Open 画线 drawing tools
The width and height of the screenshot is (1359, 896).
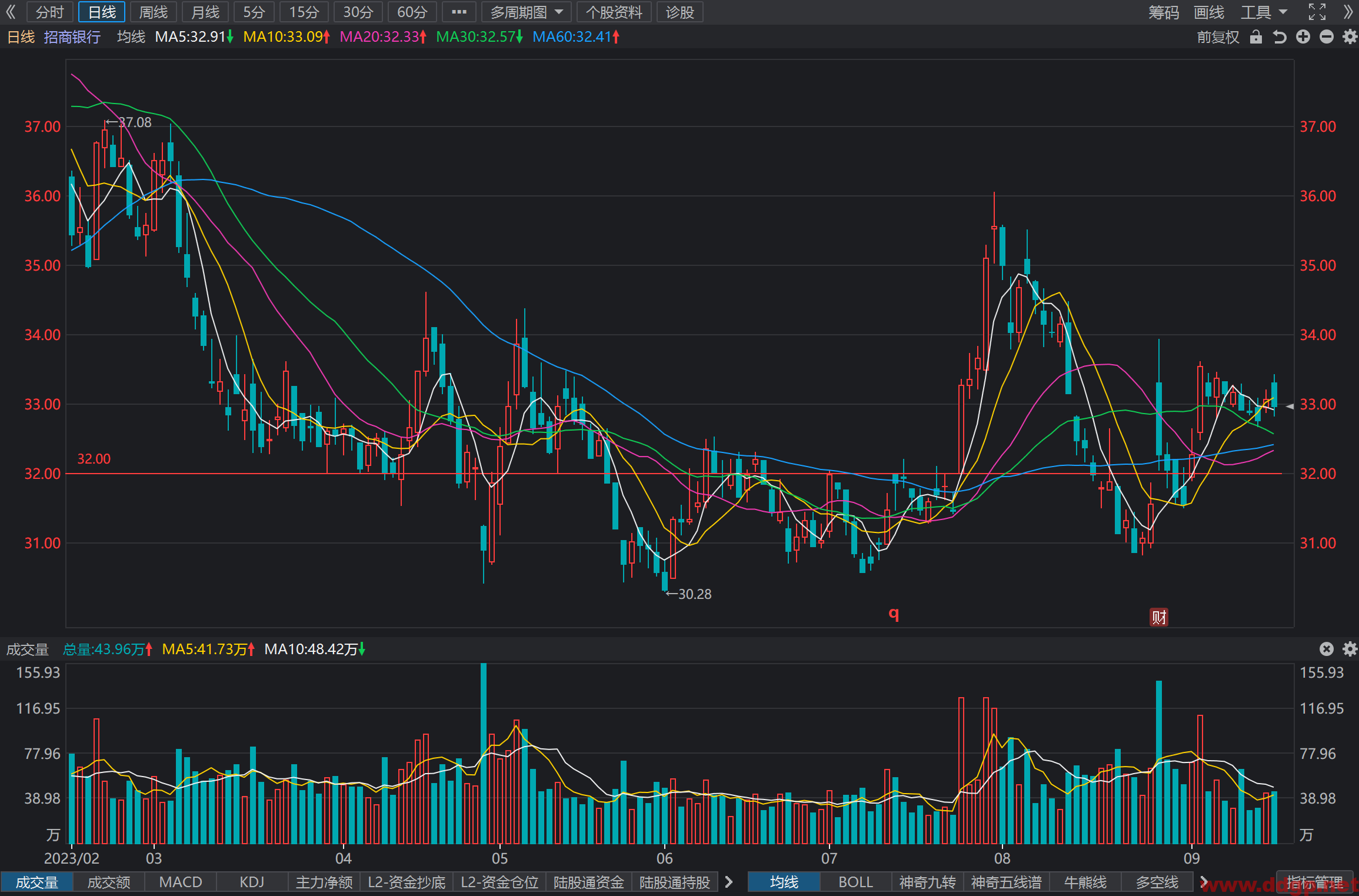click(x=1209, y=12)
